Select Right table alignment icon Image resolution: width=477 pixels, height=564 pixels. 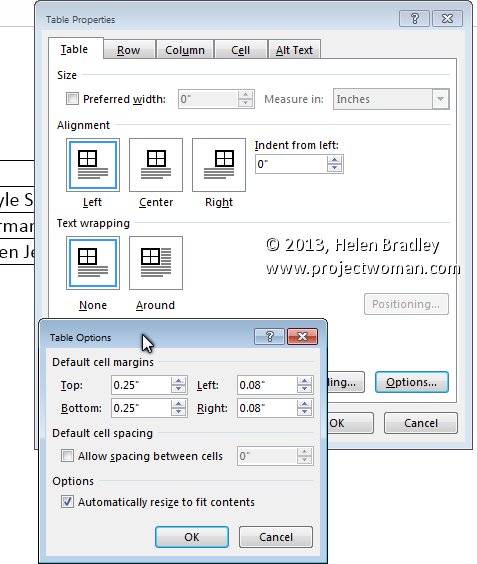pos(219,165)
